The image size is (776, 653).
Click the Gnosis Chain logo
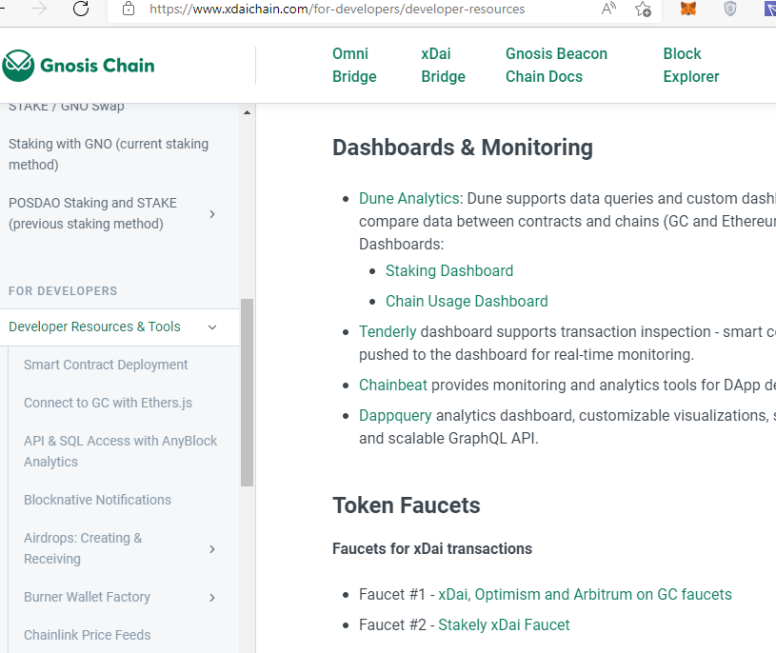pos(78,65)
